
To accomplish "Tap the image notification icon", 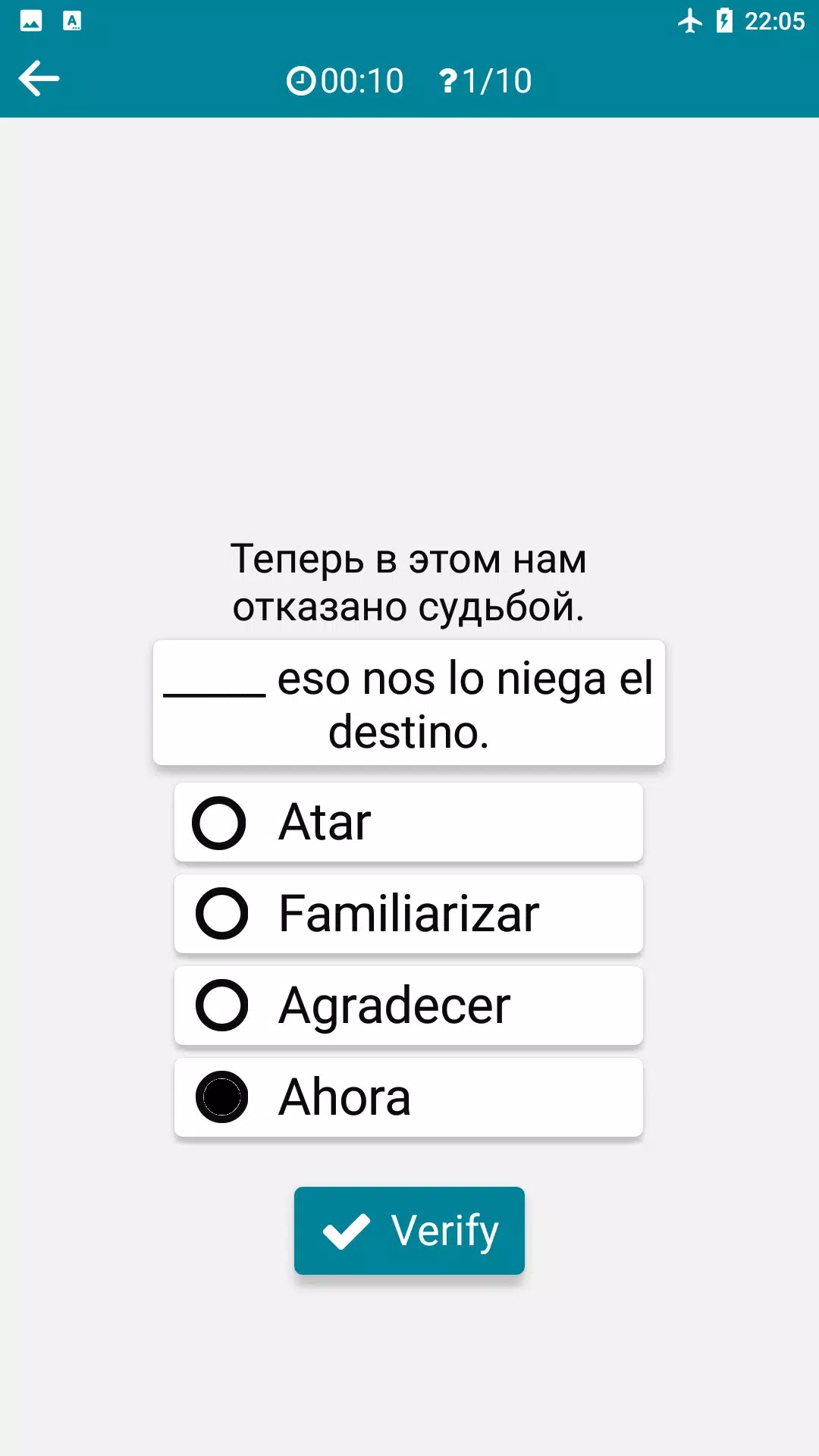I will tap(31, 21).
